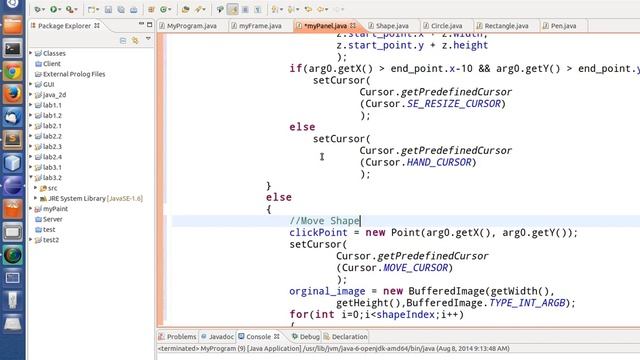Switch to the Shape.java tab
Viewport: 640px width, 360px height.
[x=389, y=26]
